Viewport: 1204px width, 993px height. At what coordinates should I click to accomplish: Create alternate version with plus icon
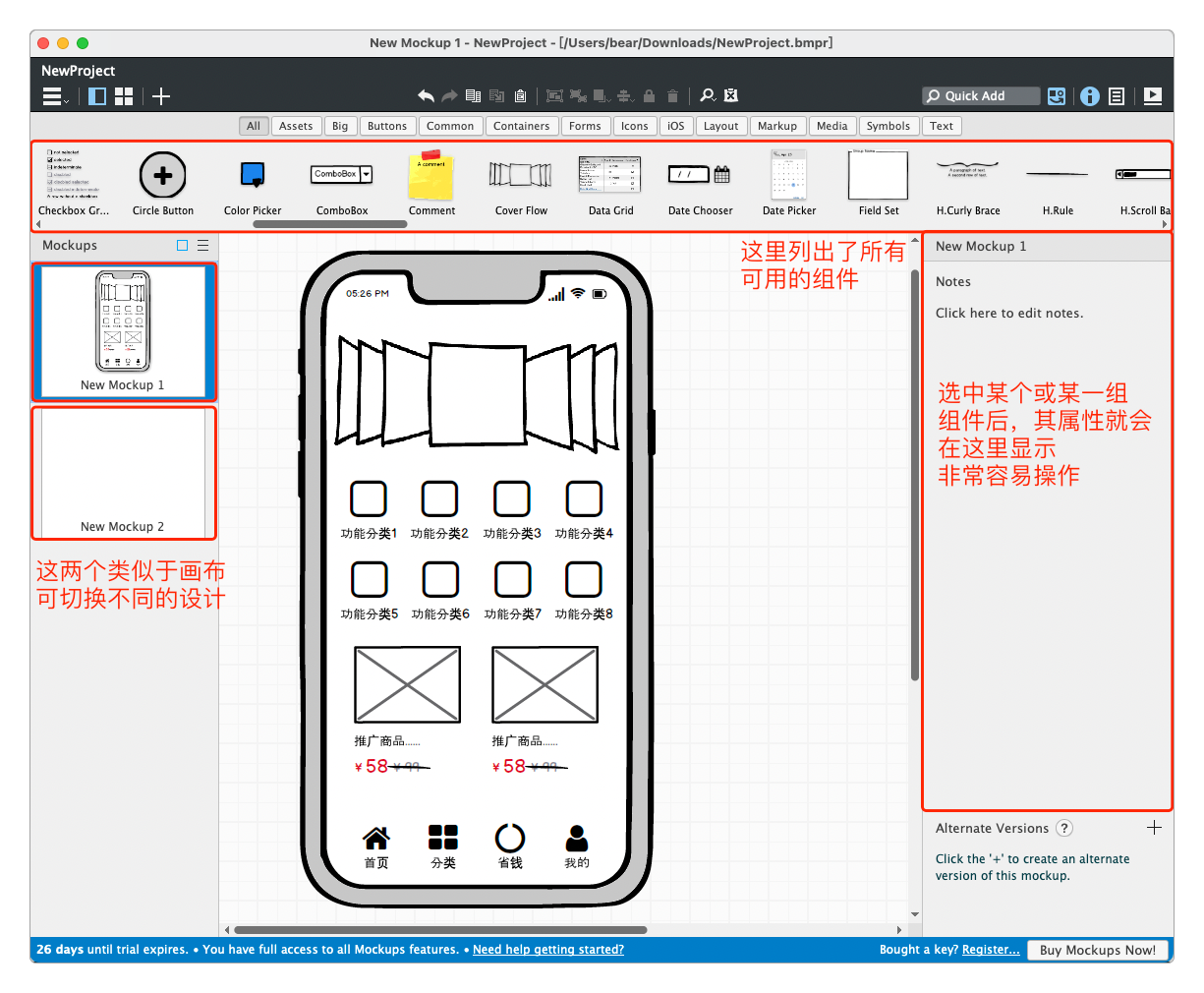(1154, 828)
